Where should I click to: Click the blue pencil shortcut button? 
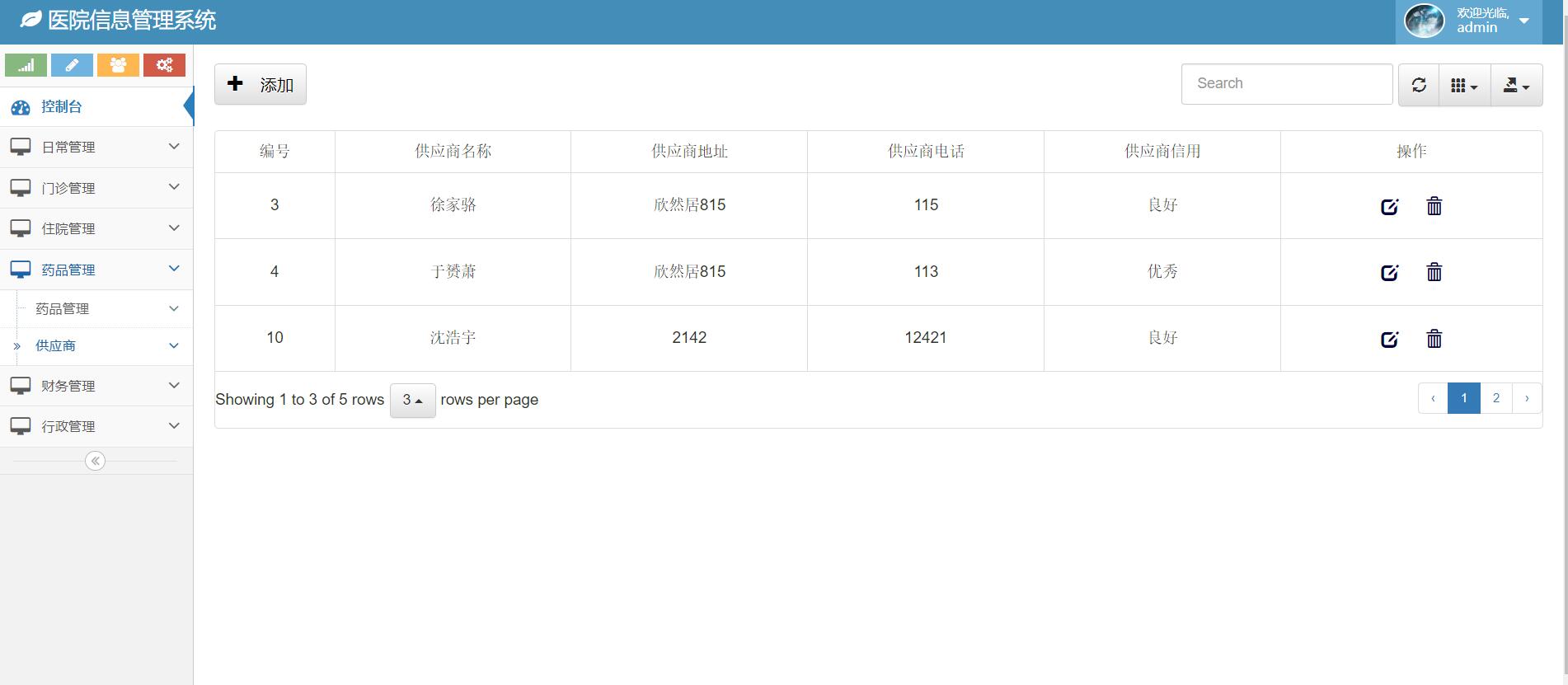(x=72, y=65)
